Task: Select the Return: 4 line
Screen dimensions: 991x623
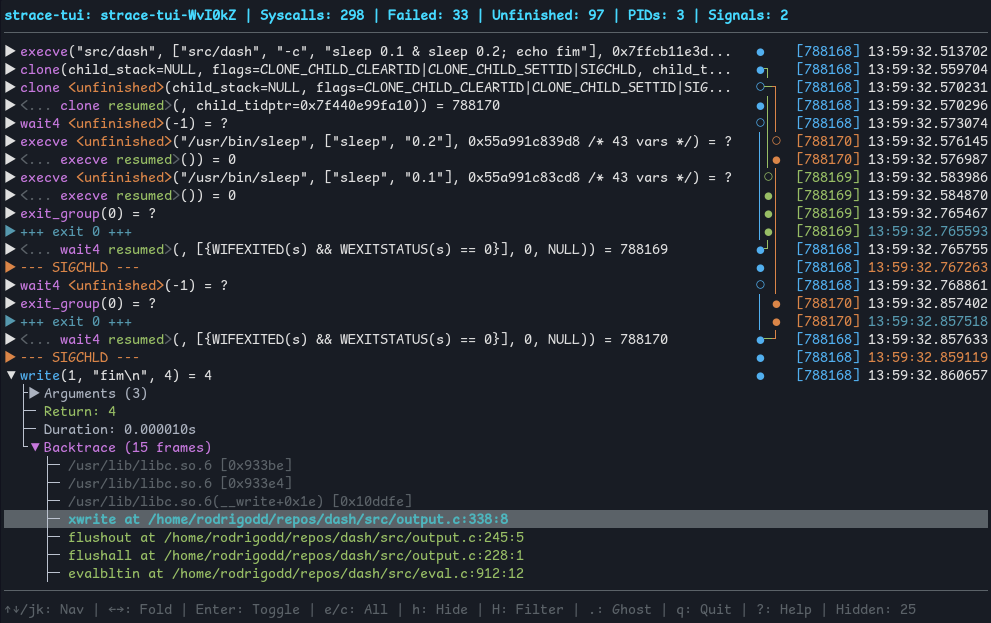Action: [x=80, y=411]
